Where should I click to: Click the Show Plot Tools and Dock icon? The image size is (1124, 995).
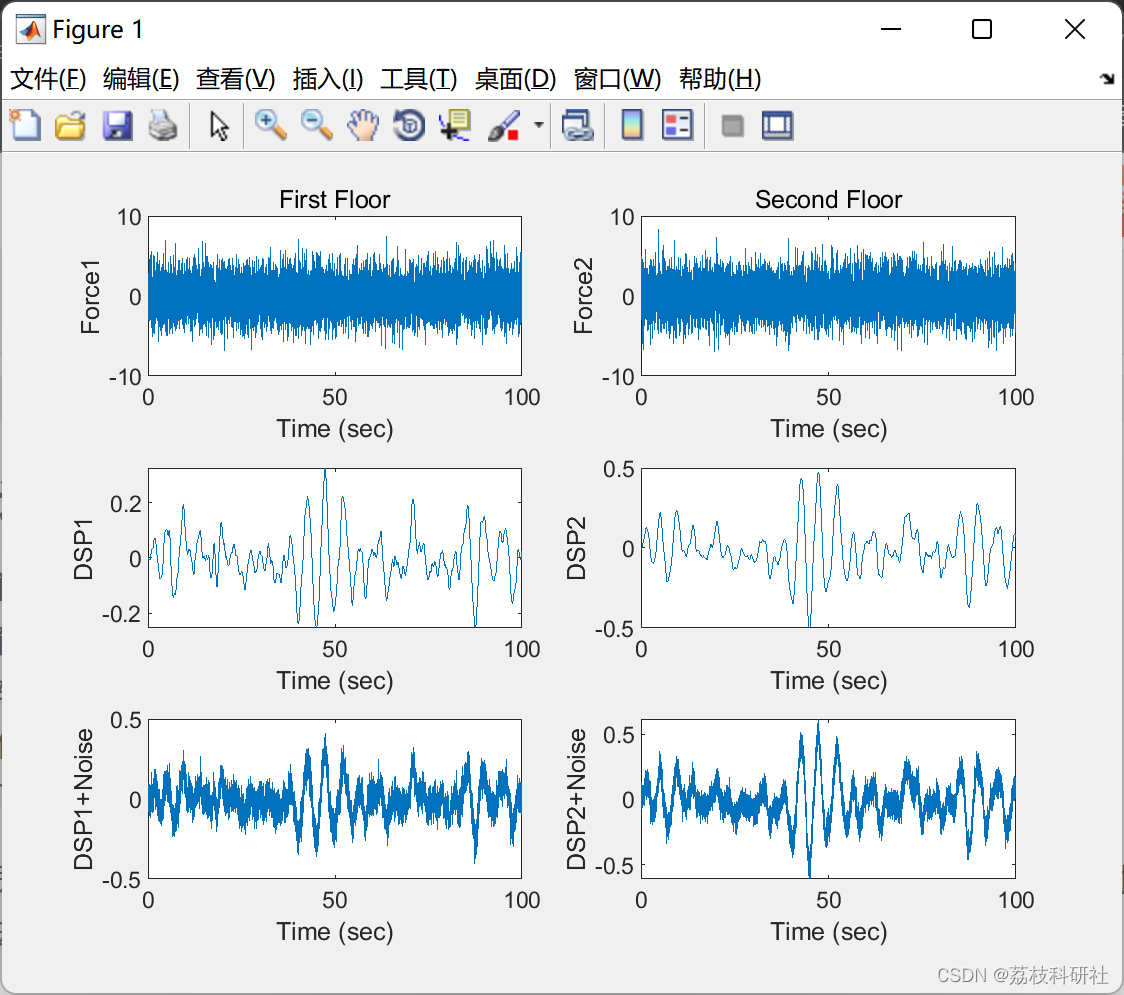click(778, 125)
